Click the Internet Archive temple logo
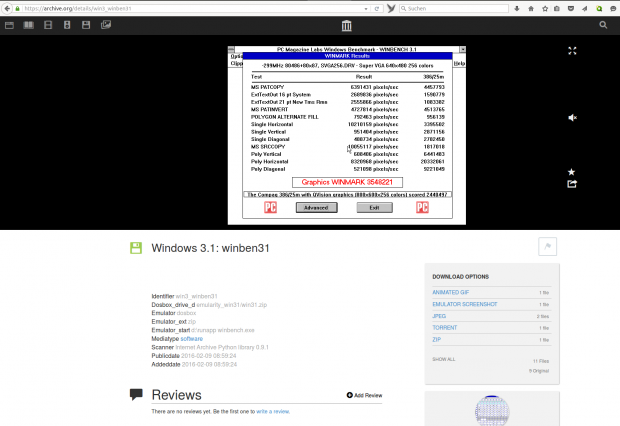This screenshot has height=426, width=620. tap(346, 26)
